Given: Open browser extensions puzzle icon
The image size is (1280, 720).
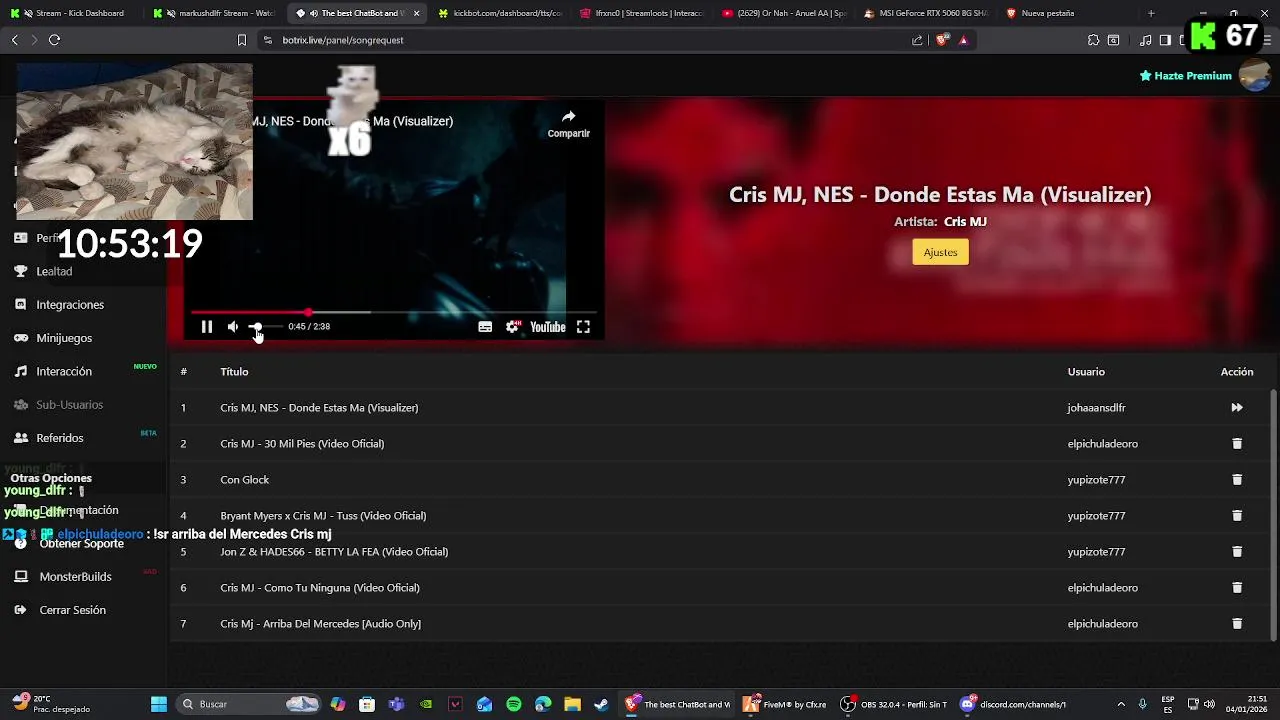Looking at the screenshot, I should [1093, 40].
